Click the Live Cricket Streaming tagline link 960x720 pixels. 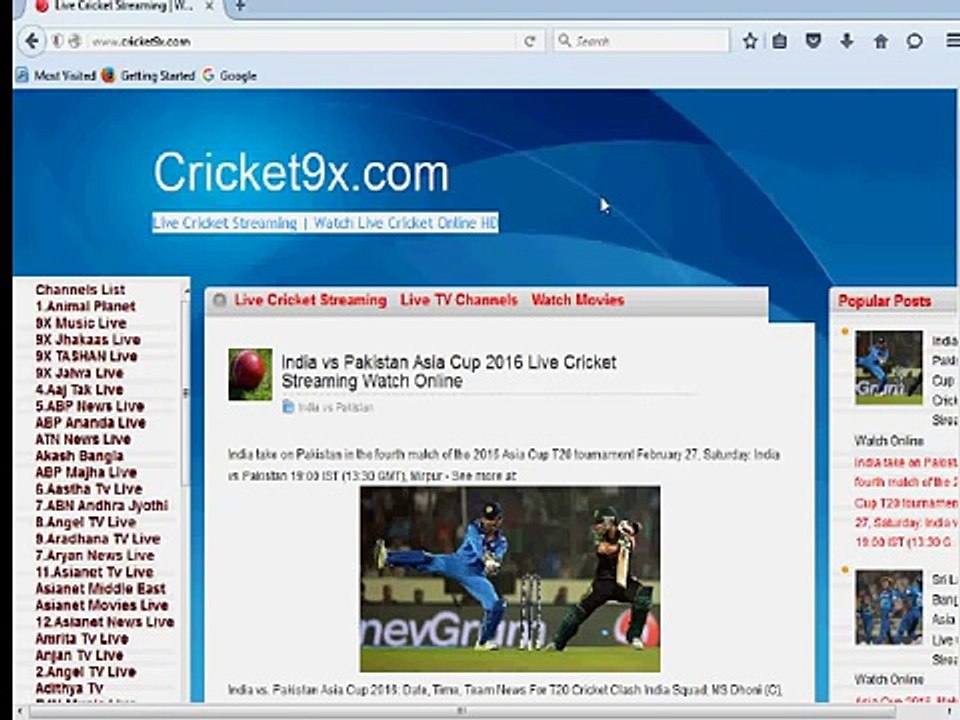click(325, 223)
